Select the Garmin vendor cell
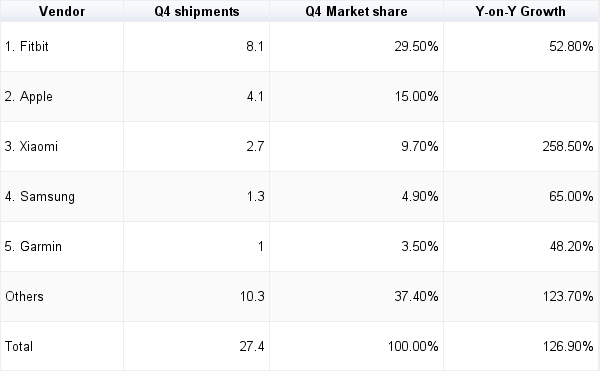Image resolution: width=600 pixels, height=371 pixels. pos(62,246)
